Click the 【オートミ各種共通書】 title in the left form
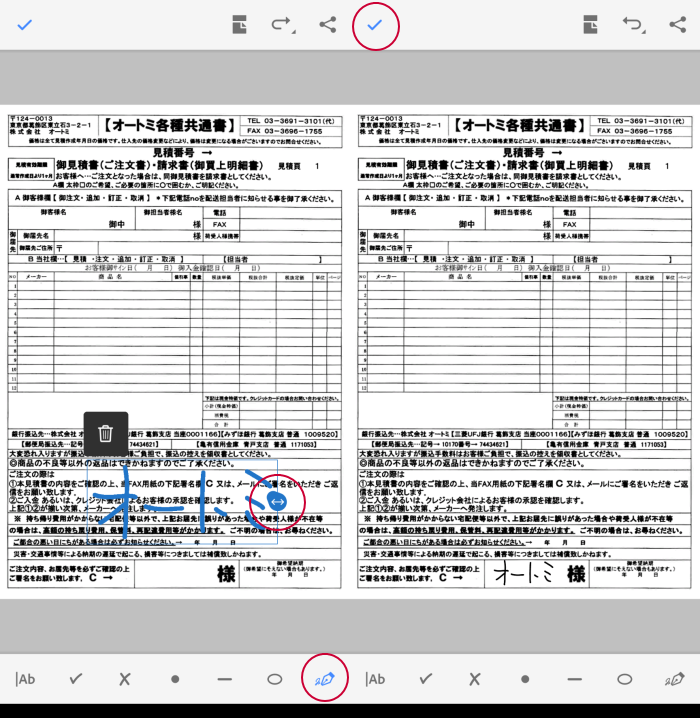Screen dimensions: 700x718 click(170, 125)
